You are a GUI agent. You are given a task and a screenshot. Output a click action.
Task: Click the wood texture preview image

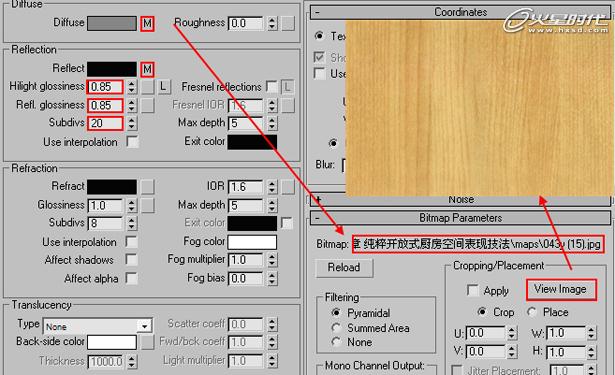(479, 108)
